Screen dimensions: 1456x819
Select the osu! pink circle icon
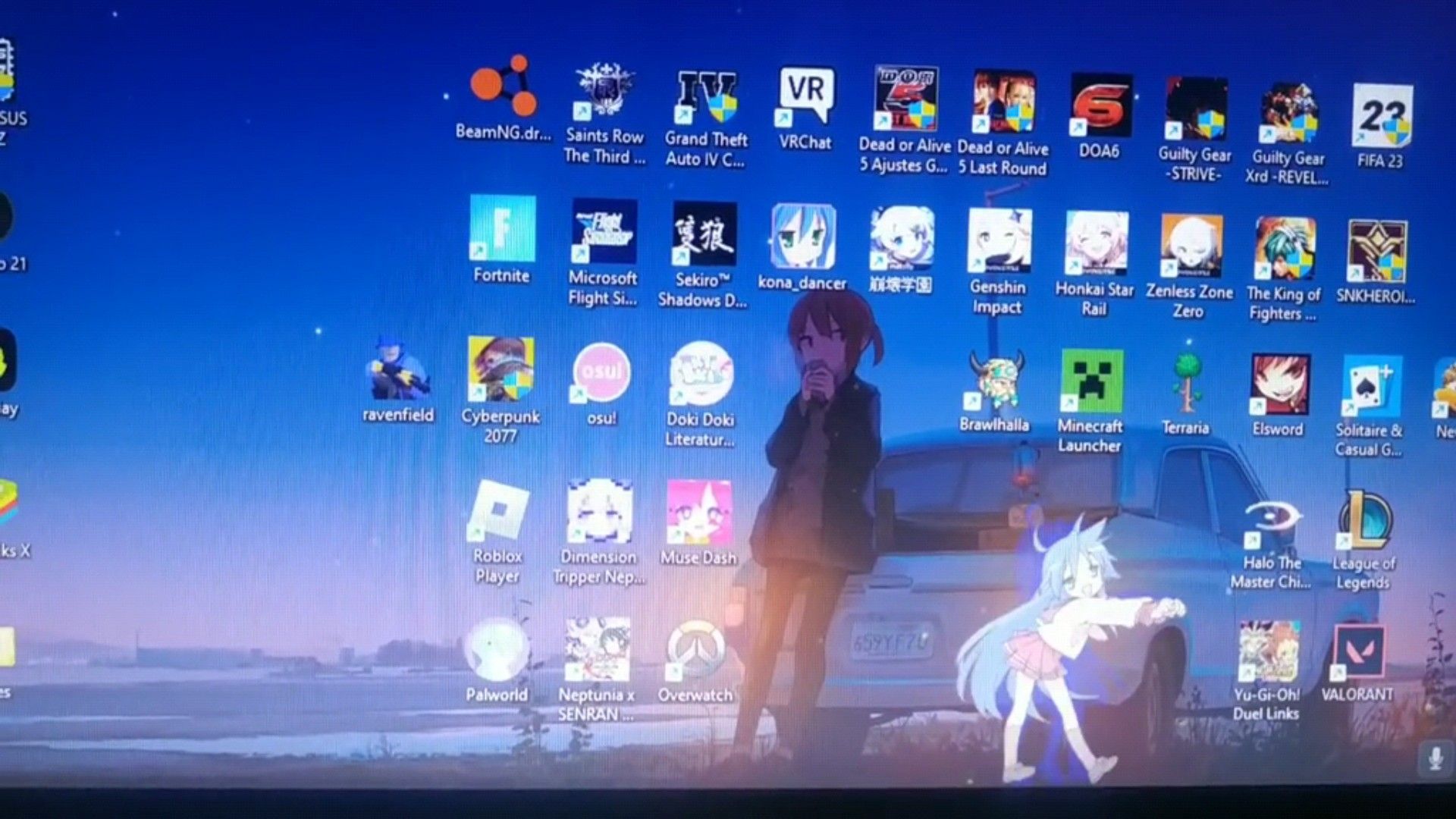(601, 372)
